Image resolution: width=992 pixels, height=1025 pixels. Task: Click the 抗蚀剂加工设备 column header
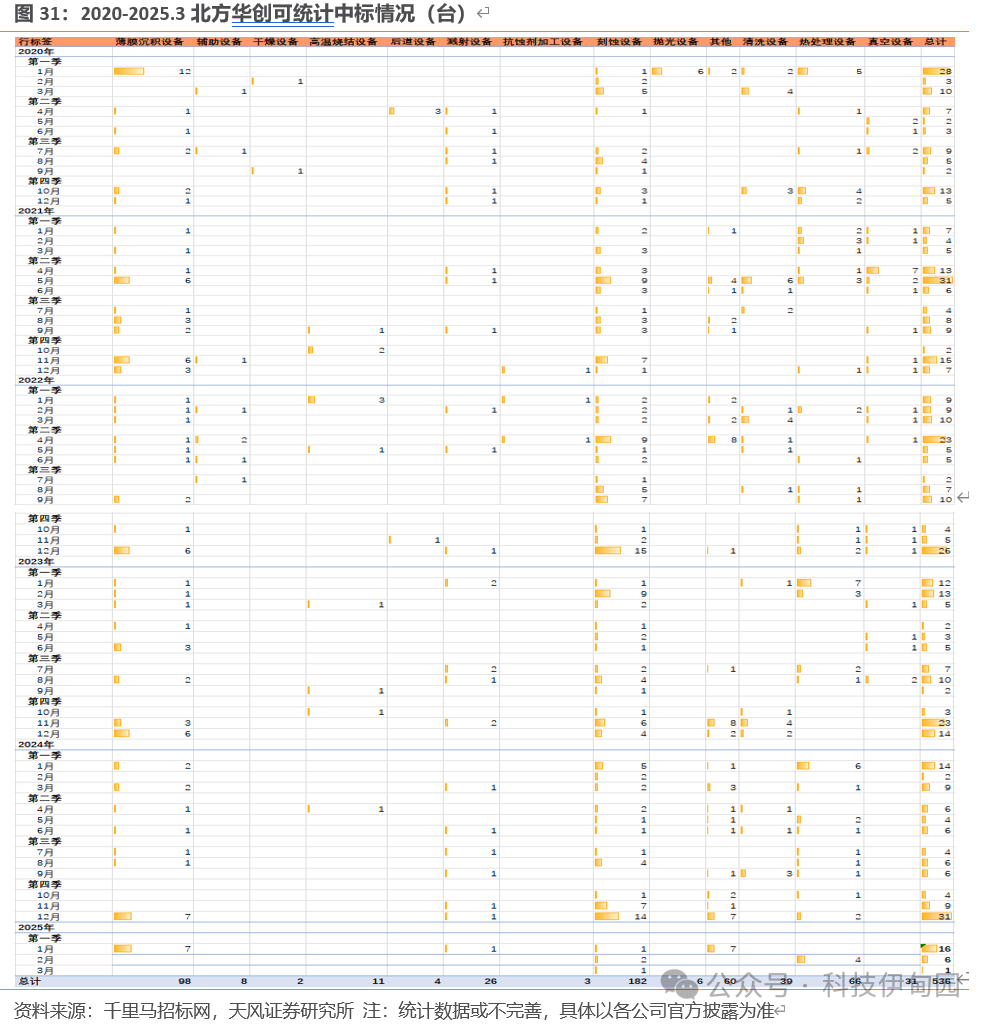pyautogui.click(x=543, y=42)
